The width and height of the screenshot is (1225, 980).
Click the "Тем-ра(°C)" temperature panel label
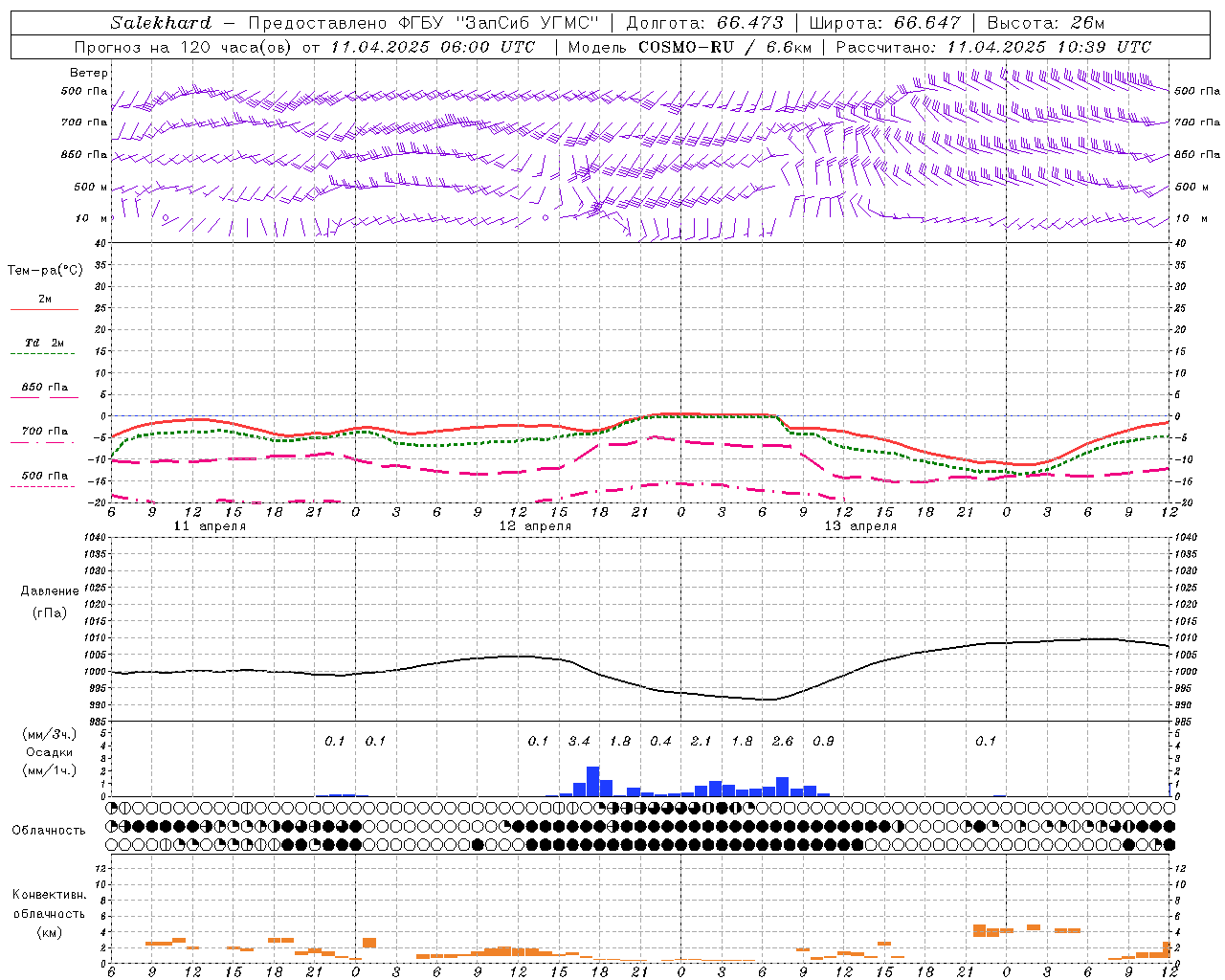click(45, 271)
